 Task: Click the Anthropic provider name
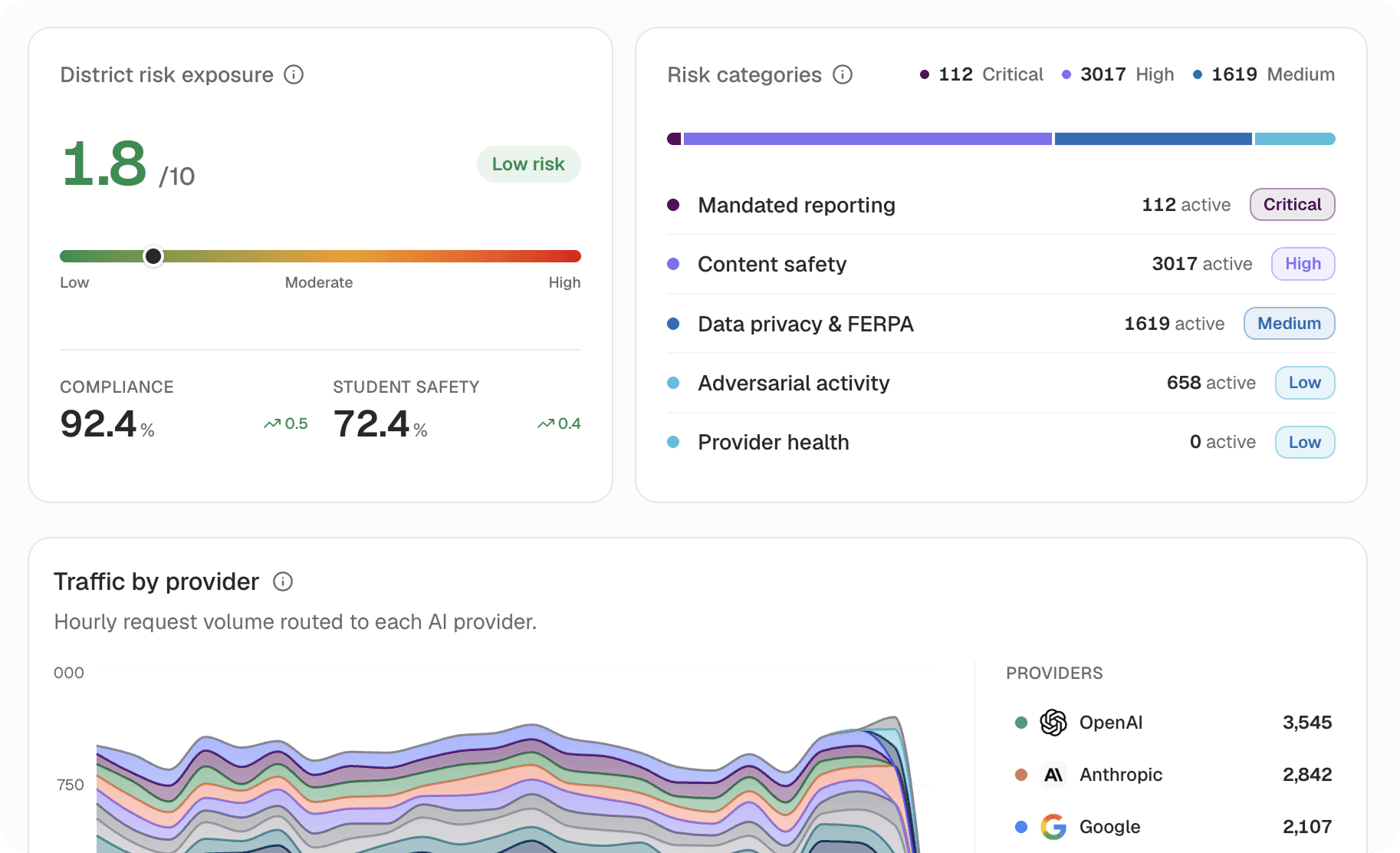coord(1121,775)
